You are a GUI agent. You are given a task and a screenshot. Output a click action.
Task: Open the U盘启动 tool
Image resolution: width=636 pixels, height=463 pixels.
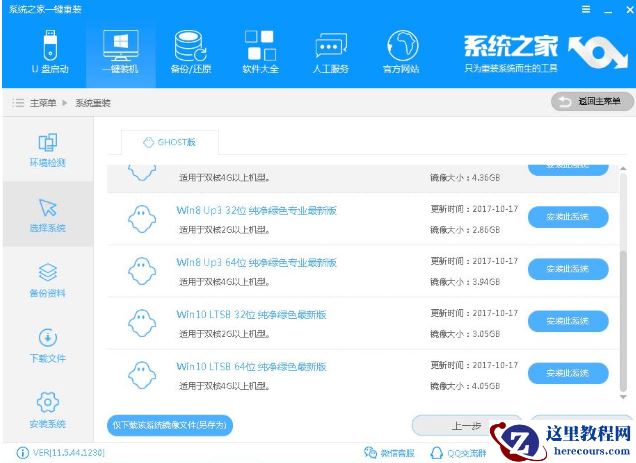pyautogui.click(x=50, y=52)
